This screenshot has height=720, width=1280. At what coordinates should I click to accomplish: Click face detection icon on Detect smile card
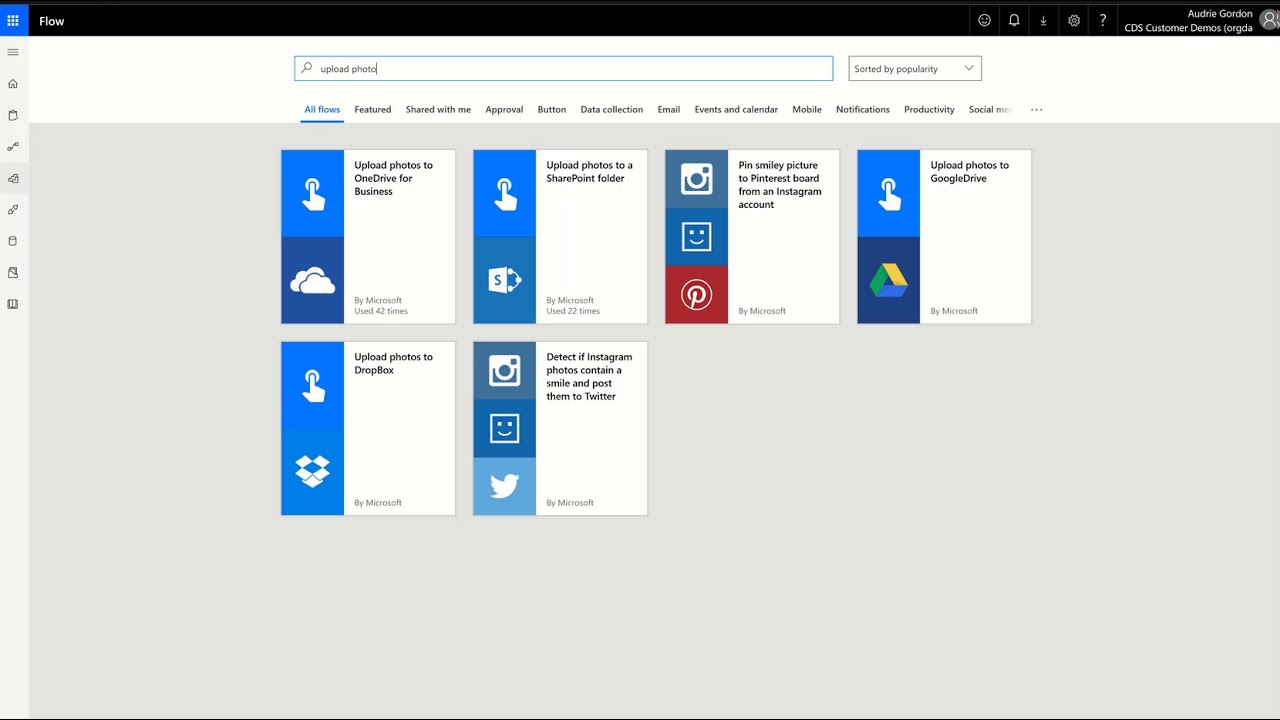point(505,429)
